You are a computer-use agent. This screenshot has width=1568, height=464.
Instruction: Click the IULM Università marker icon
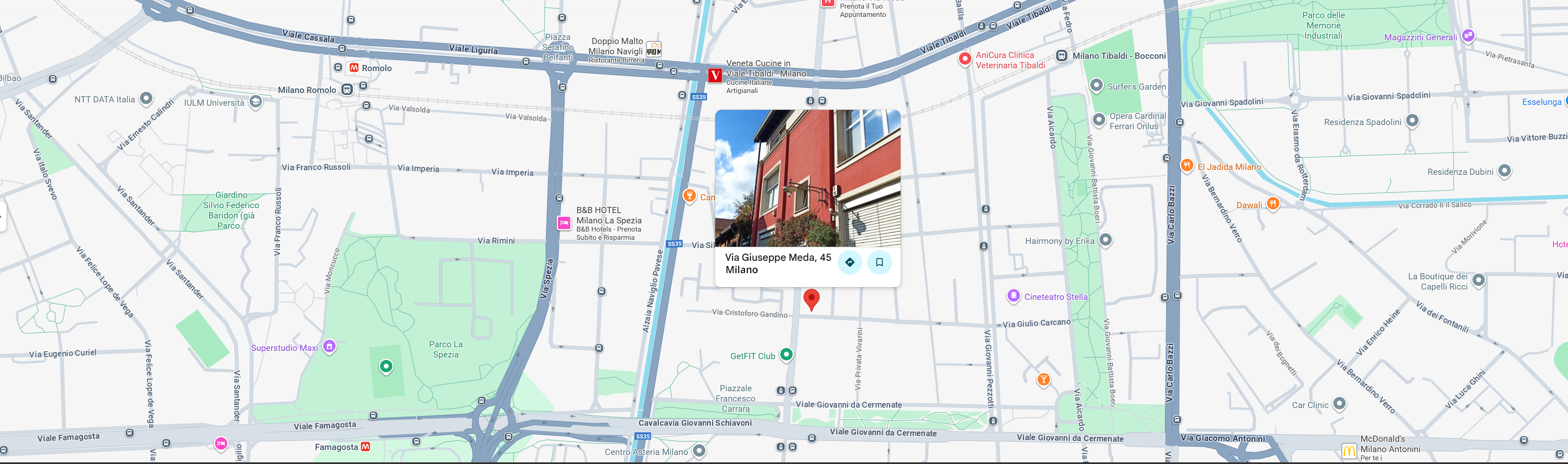tap(256, 102)
